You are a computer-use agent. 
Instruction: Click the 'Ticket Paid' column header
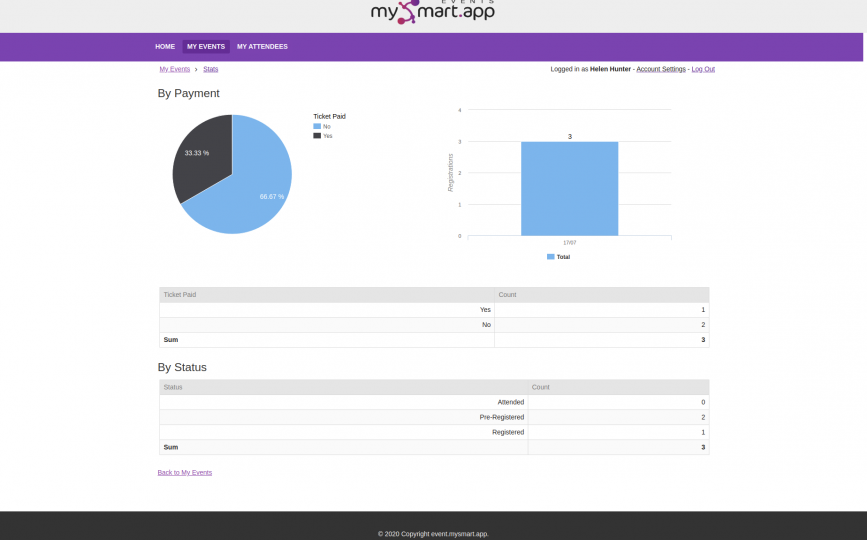pos(327,295)
